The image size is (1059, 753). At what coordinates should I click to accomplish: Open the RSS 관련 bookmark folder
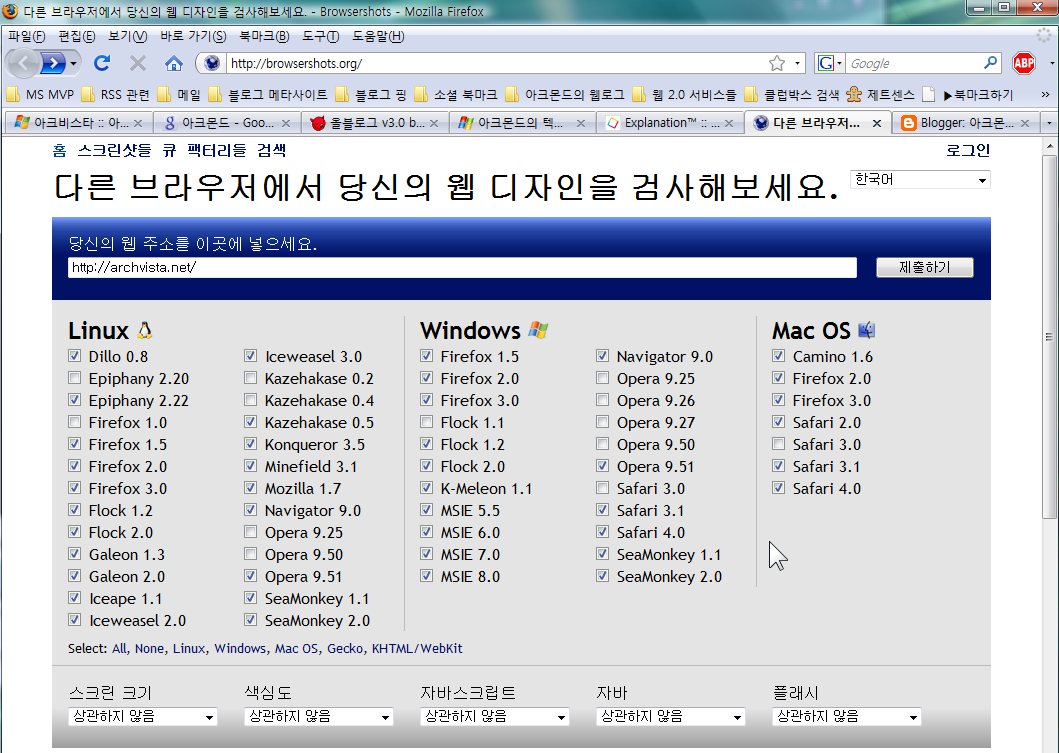pyautogui.click(x=115, y=95)
